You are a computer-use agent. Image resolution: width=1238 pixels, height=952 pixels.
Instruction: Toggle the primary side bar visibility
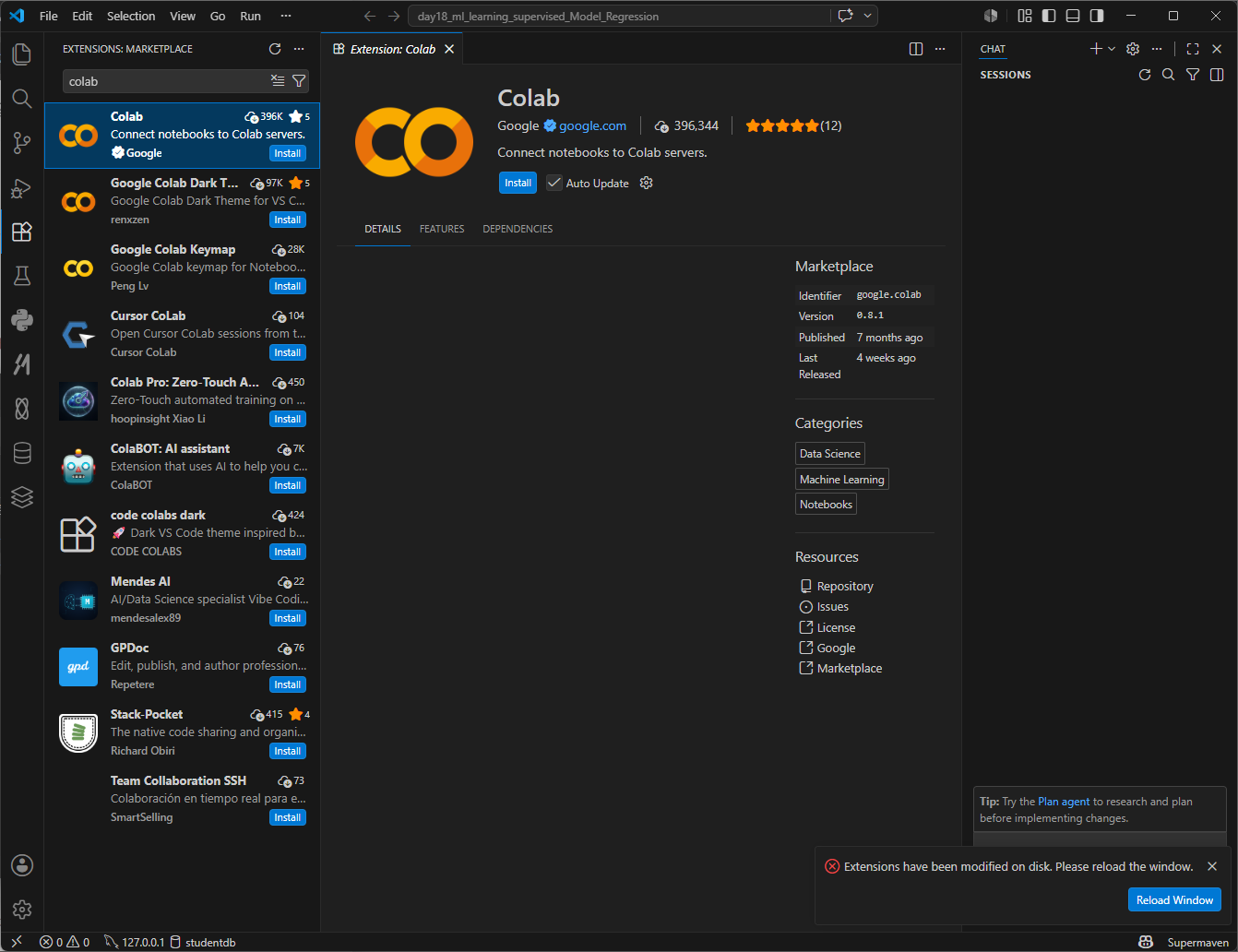click(x=1049, y=16)
